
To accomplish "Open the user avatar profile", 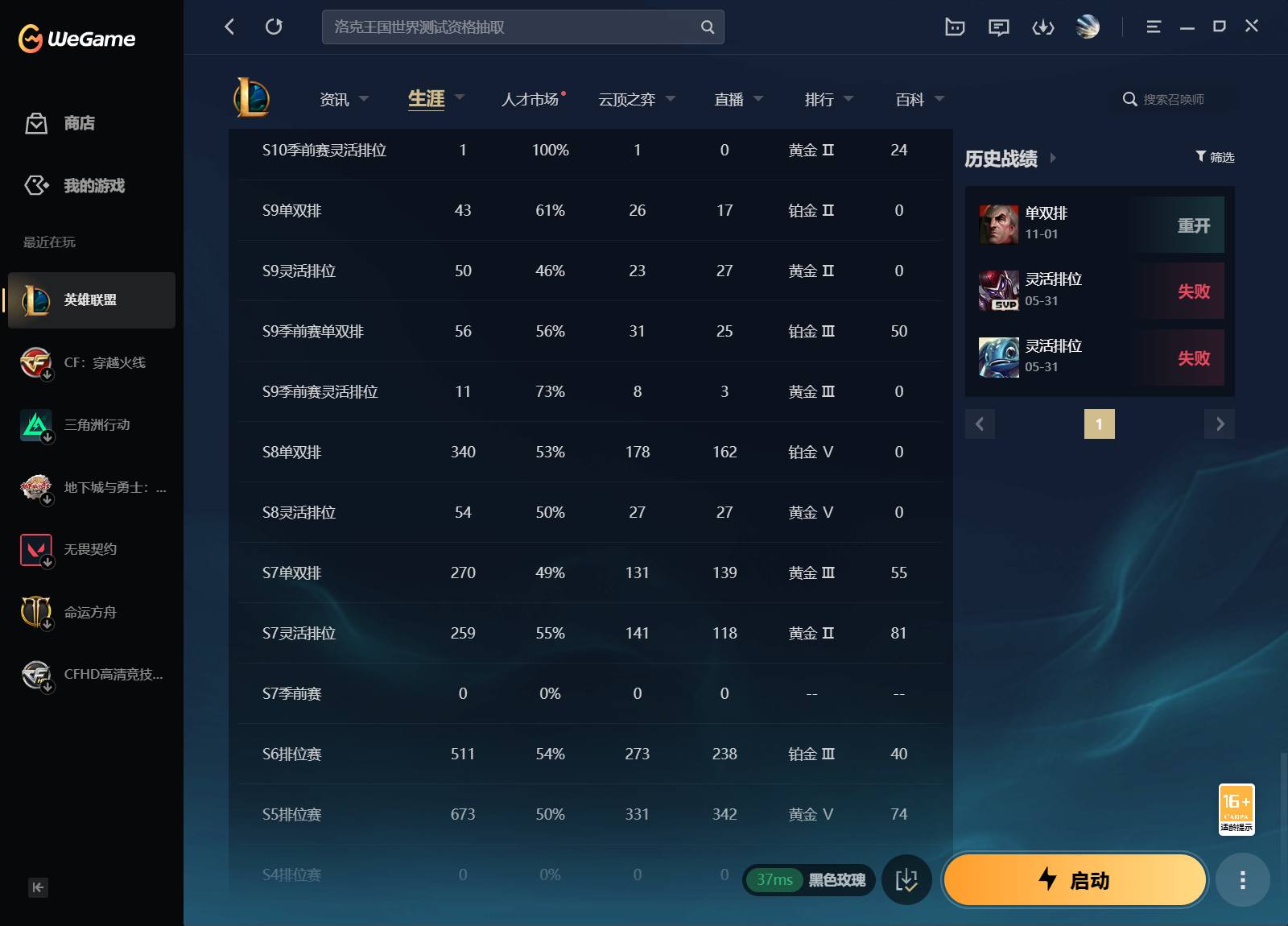I will [x=1088, y=27].
